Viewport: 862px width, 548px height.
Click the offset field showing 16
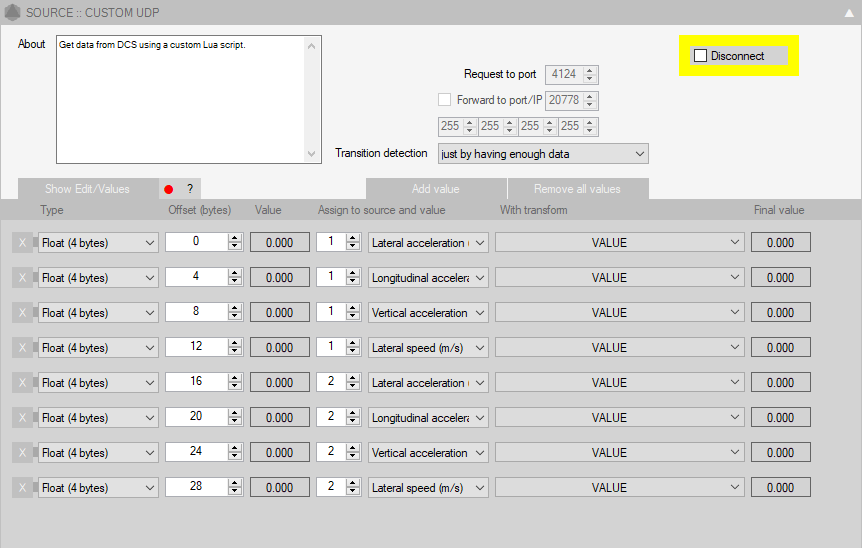click(x=196, y=382)
